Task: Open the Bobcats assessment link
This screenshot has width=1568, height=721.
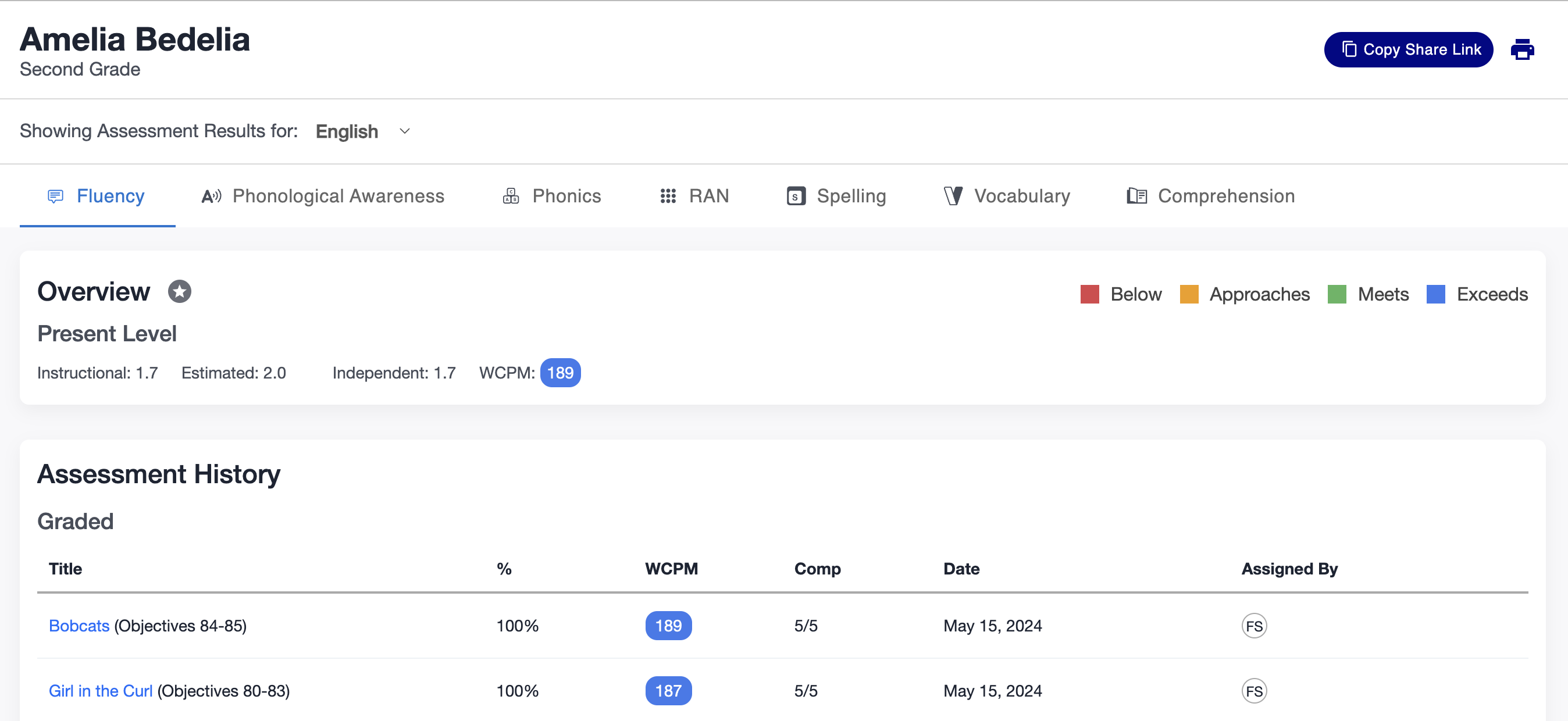Action: click(x=79, y=625)
